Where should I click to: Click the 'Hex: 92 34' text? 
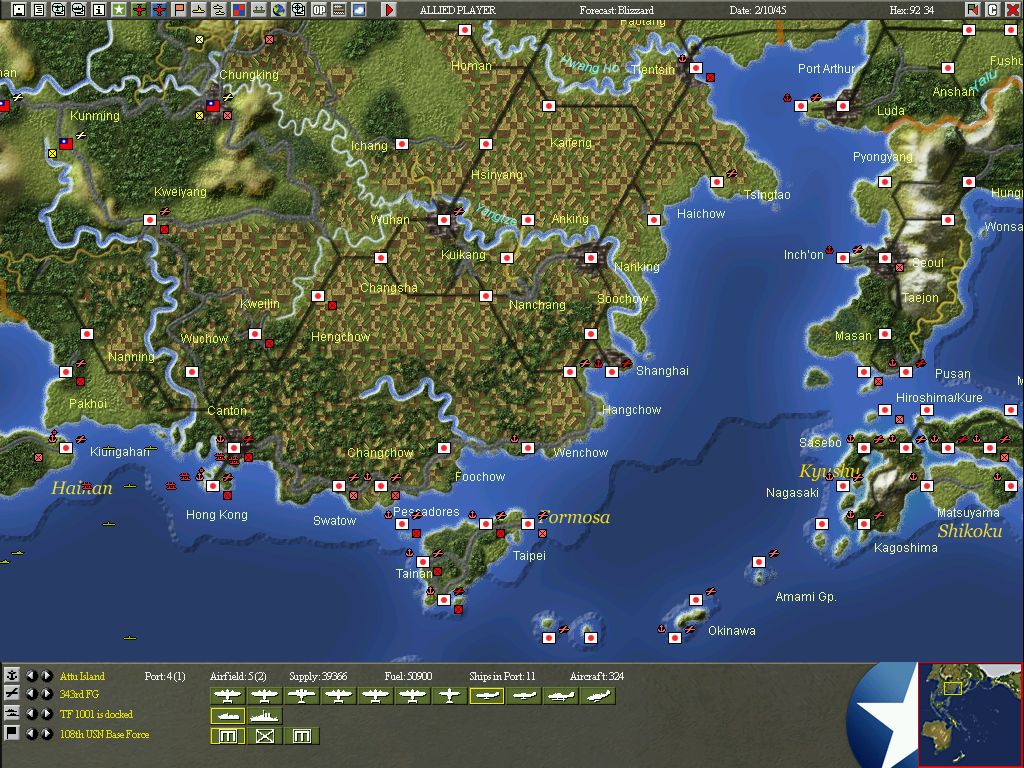[912, 10]
